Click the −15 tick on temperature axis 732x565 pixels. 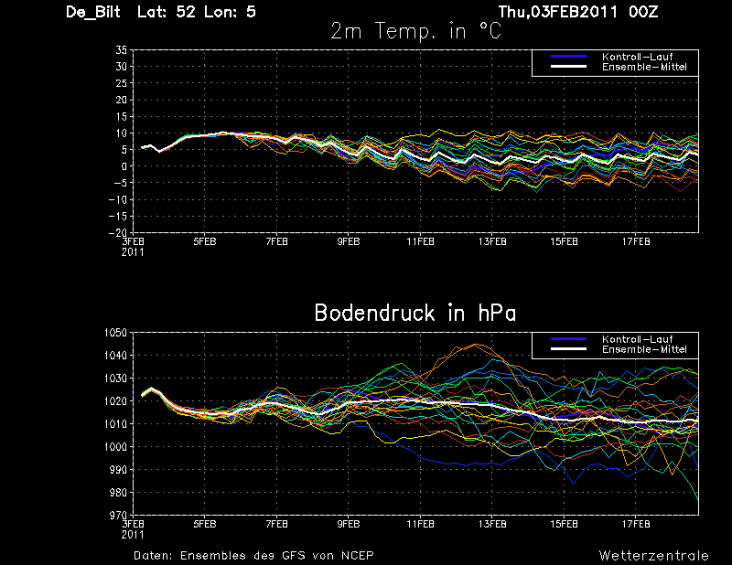pos(118,216)
